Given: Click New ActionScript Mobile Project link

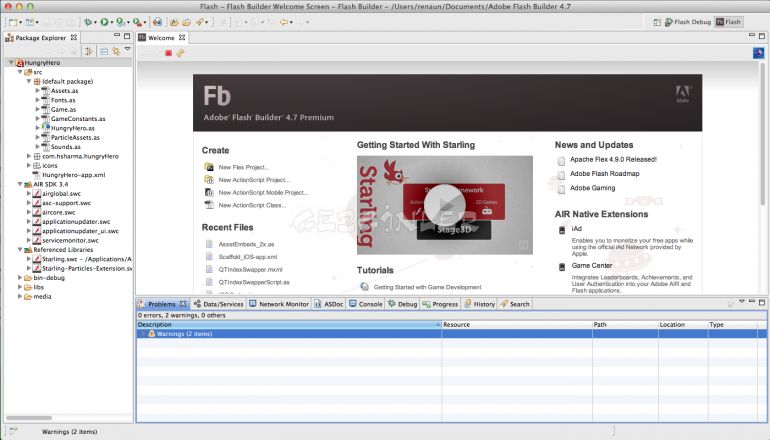Looking at the screenshot, I should [x=263, y=193].
